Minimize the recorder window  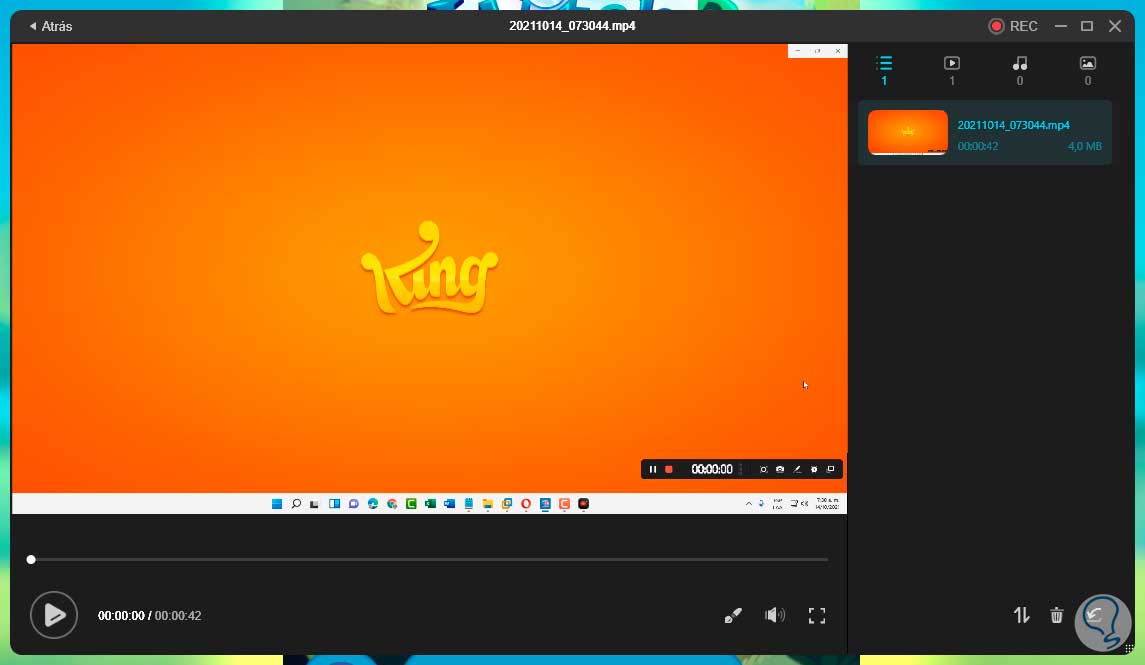click(x=1060, y=26)
